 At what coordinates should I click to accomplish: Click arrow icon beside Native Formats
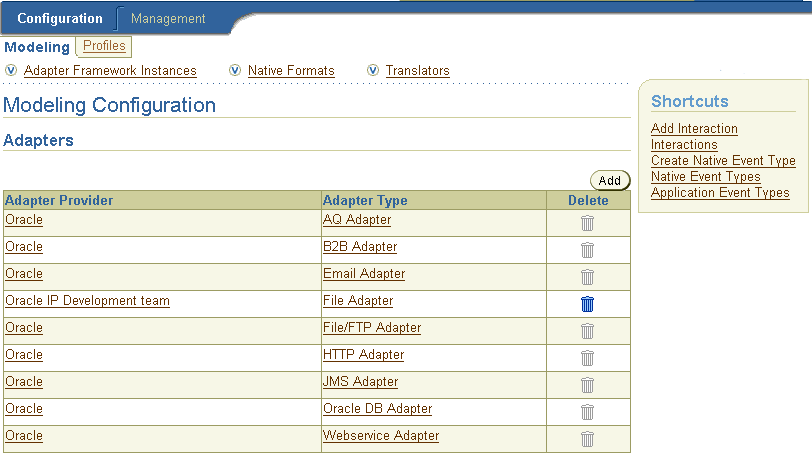[235, 70]
